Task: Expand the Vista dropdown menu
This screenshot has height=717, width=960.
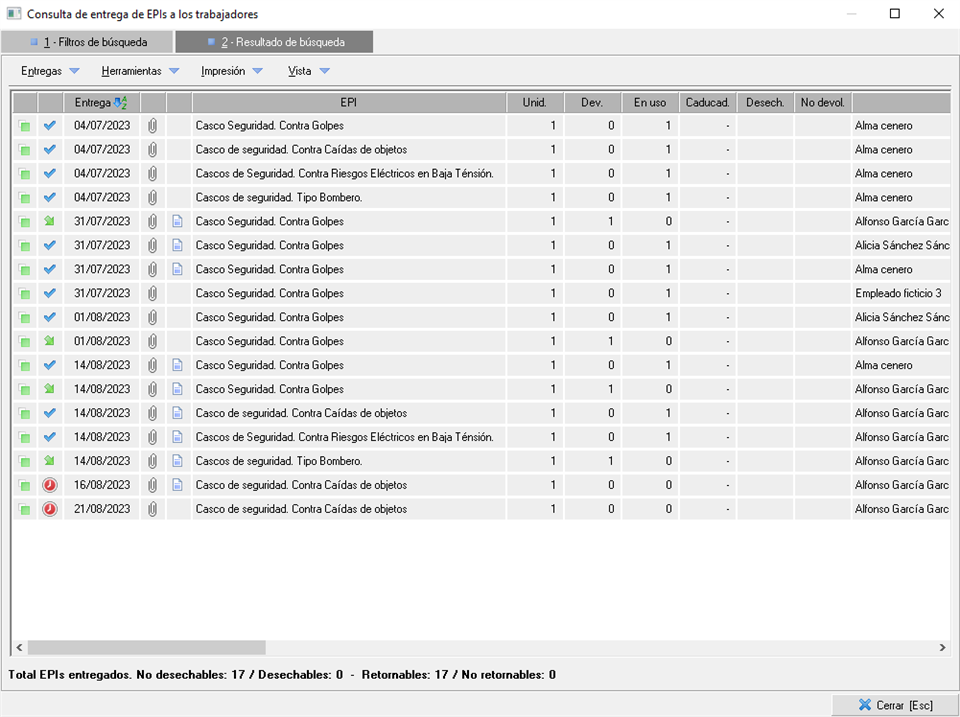Action: tap(309, 71)
